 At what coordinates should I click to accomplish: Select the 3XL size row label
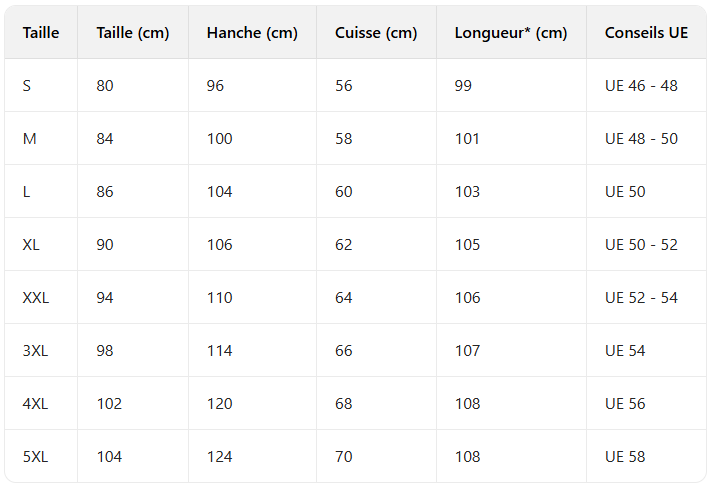(35, 351)
